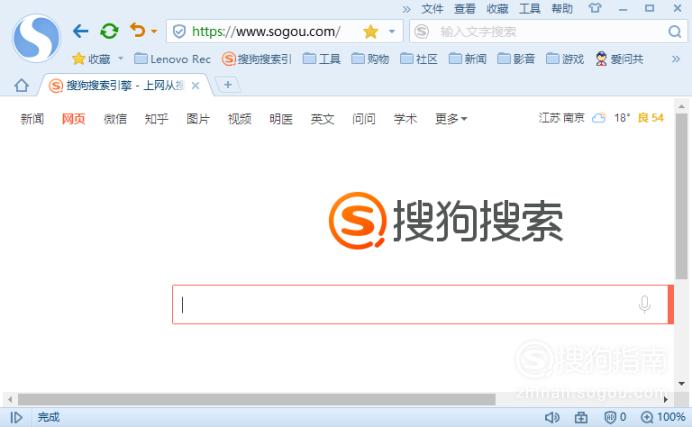The image size is (692, 427).
Task: Click the cloudy weather icon
Action: tap(599, 118)
